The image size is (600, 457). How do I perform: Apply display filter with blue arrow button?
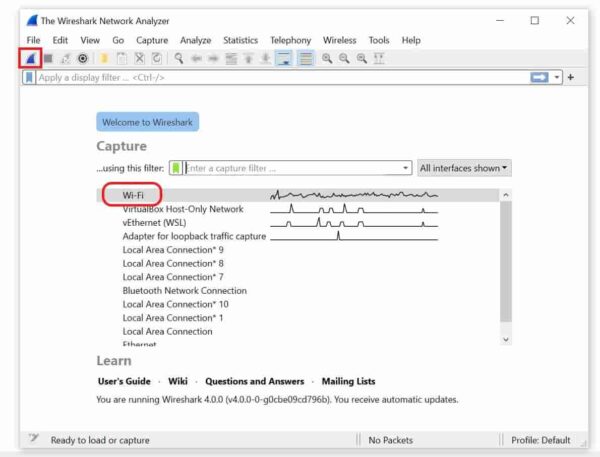540,78
